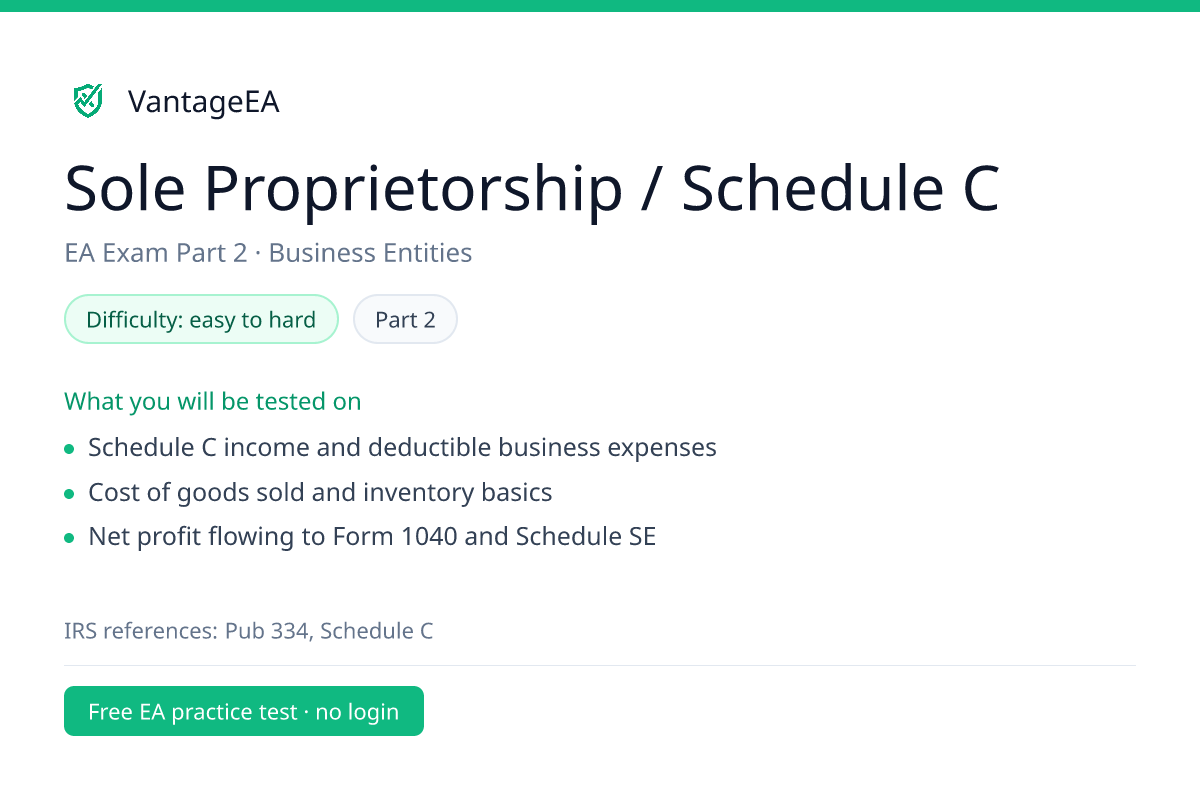Click the Schedule C reference in IRS line
This screenshot has width=1200, height=800.
(377, 631)
